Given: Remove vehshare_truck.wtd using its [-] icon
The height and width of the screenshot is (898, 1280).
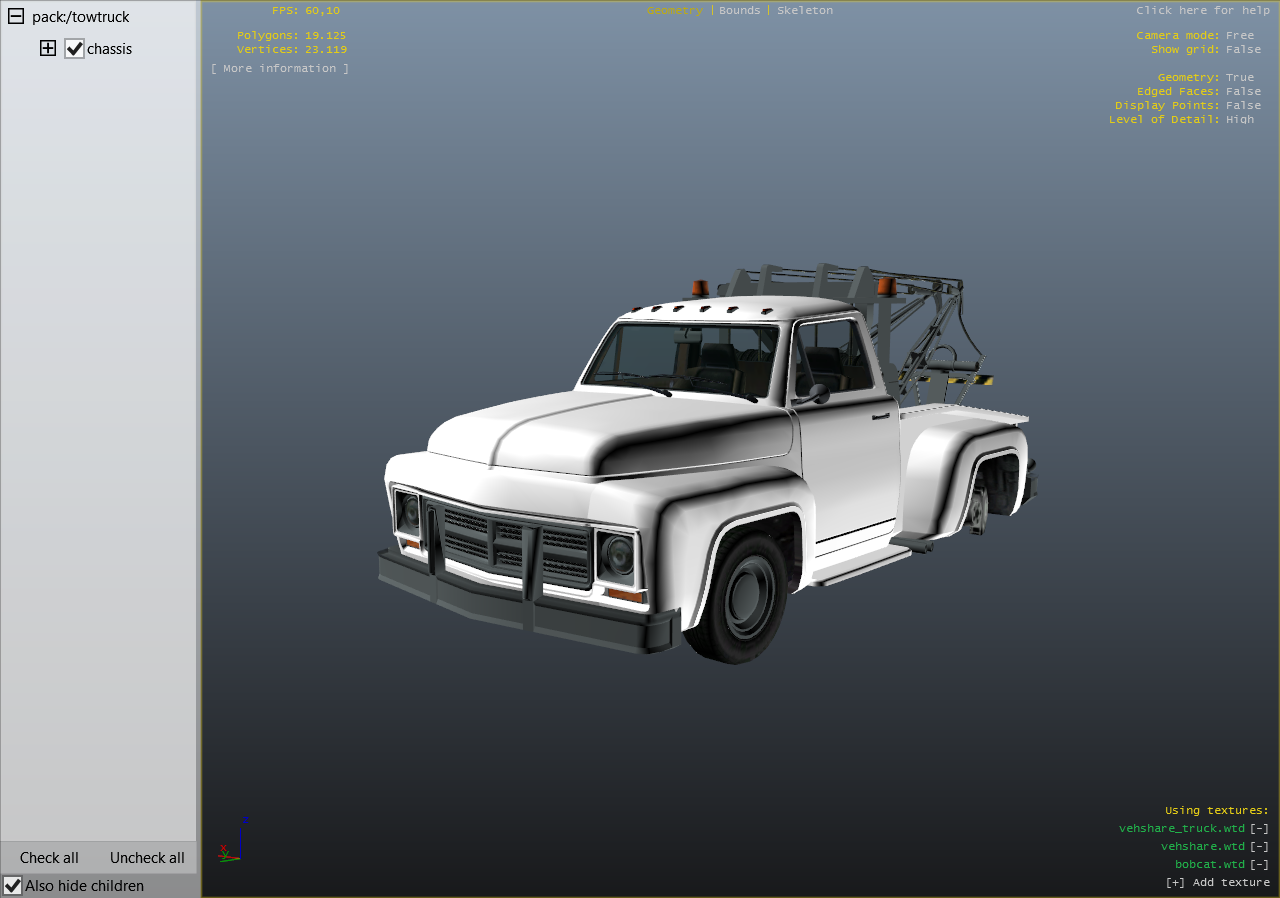Looking at the screenshot, I should [1259, 828].
